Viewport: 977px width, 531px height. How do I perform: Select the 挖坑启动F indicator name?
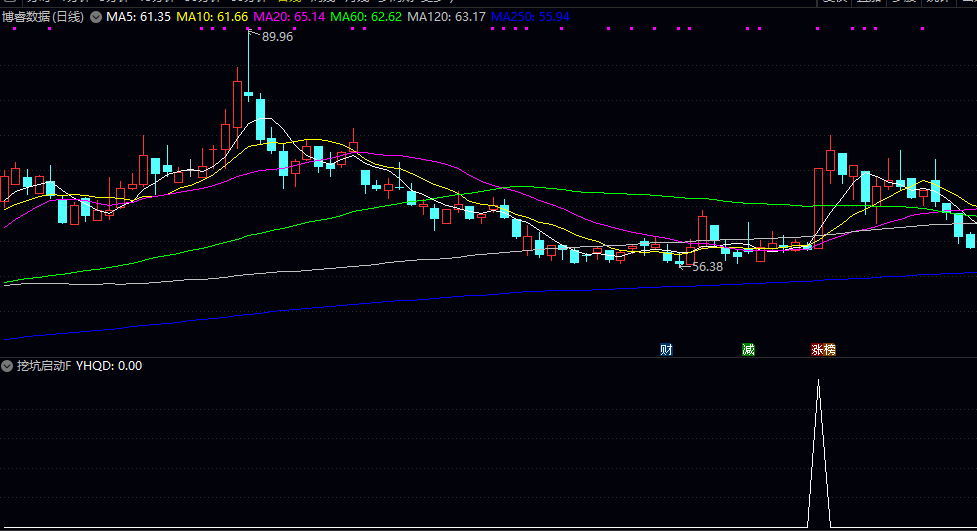click(44, 366)
